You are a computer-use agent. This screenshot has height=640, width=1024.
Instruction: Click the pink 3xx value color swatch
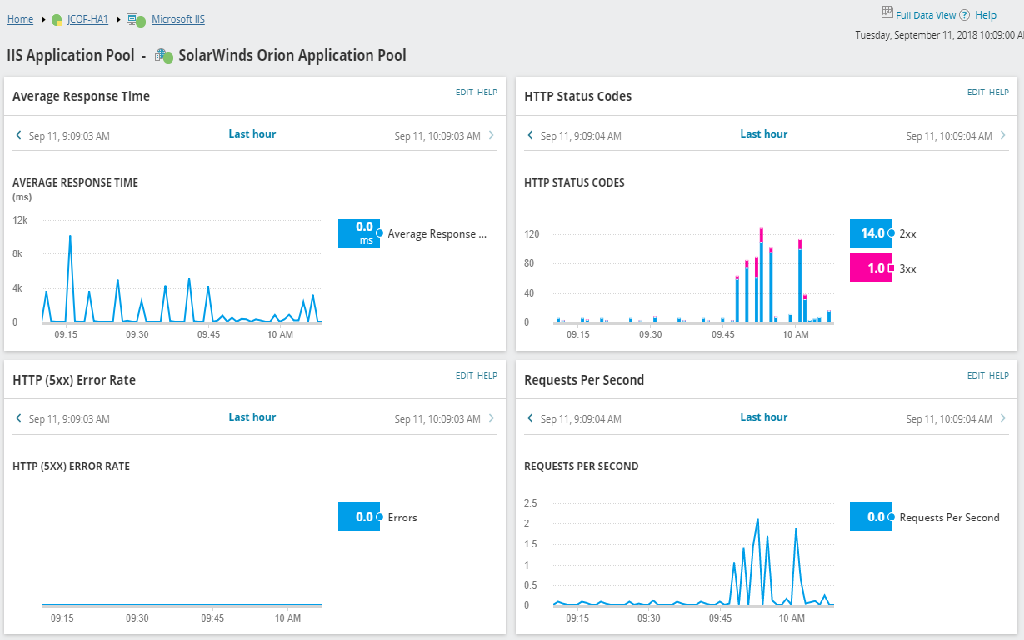870,268
